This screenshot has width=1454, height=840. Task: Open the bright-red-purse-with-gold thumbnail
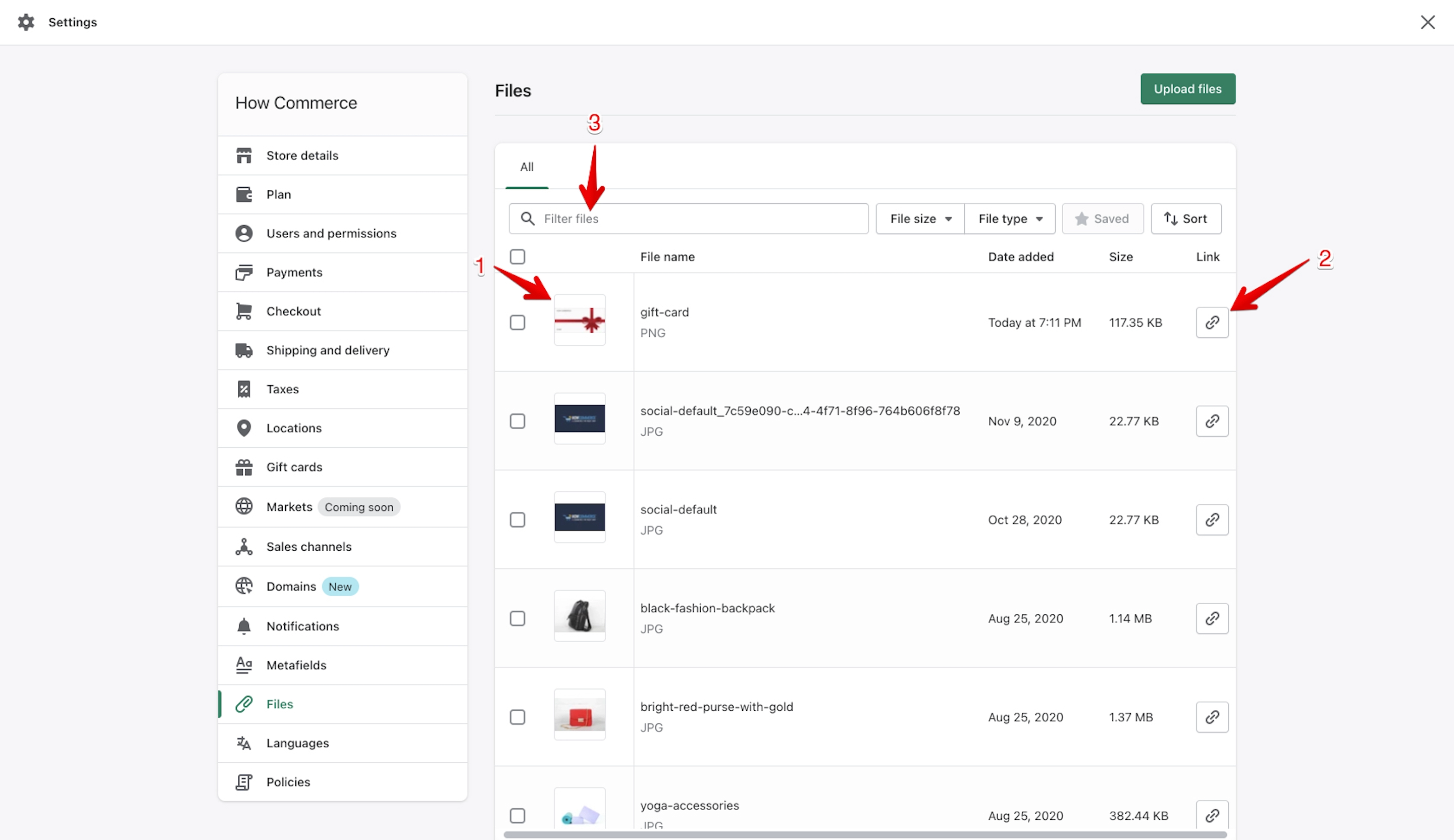tap(579, 714)
